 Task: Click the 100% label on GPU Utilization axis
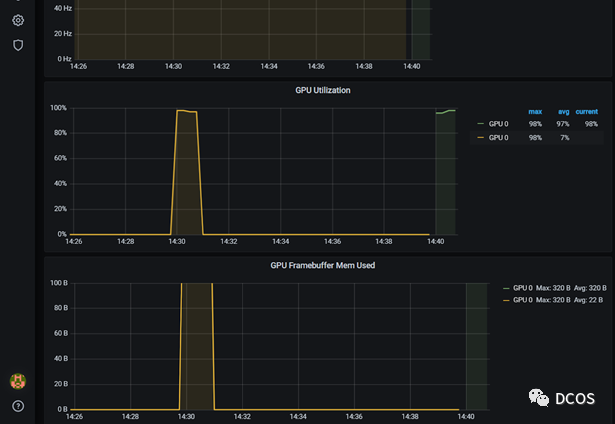(58, 108)
